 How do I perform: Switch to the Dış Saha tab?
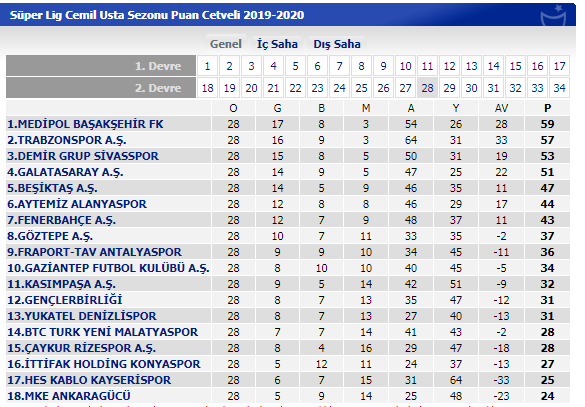tap(337, 44)
